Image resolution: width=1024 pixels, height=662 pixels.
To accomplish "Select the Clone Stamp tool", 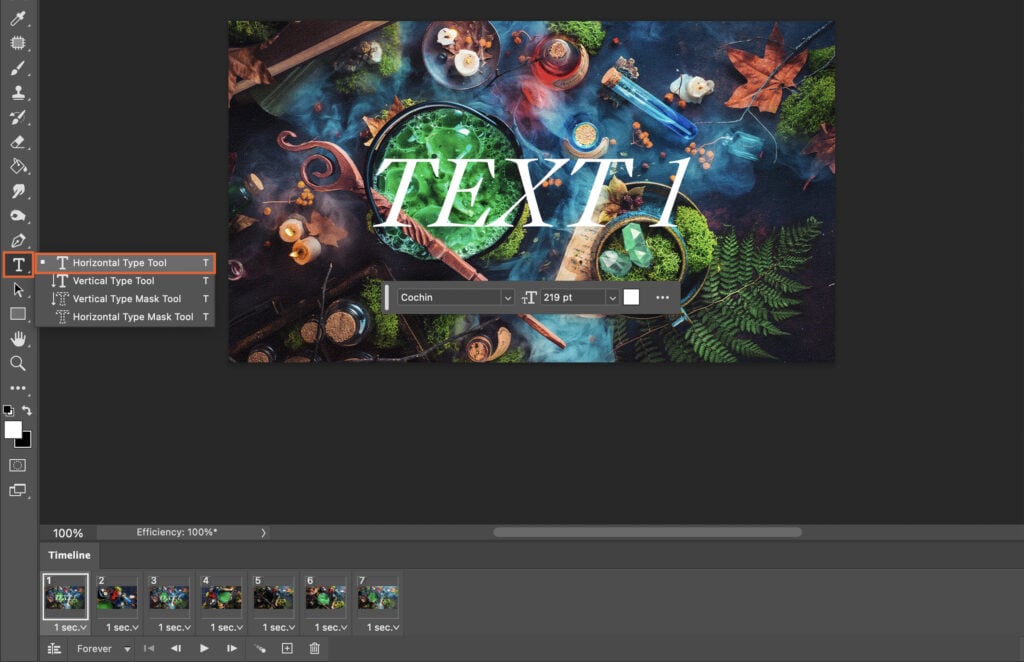I will (16, 93).
